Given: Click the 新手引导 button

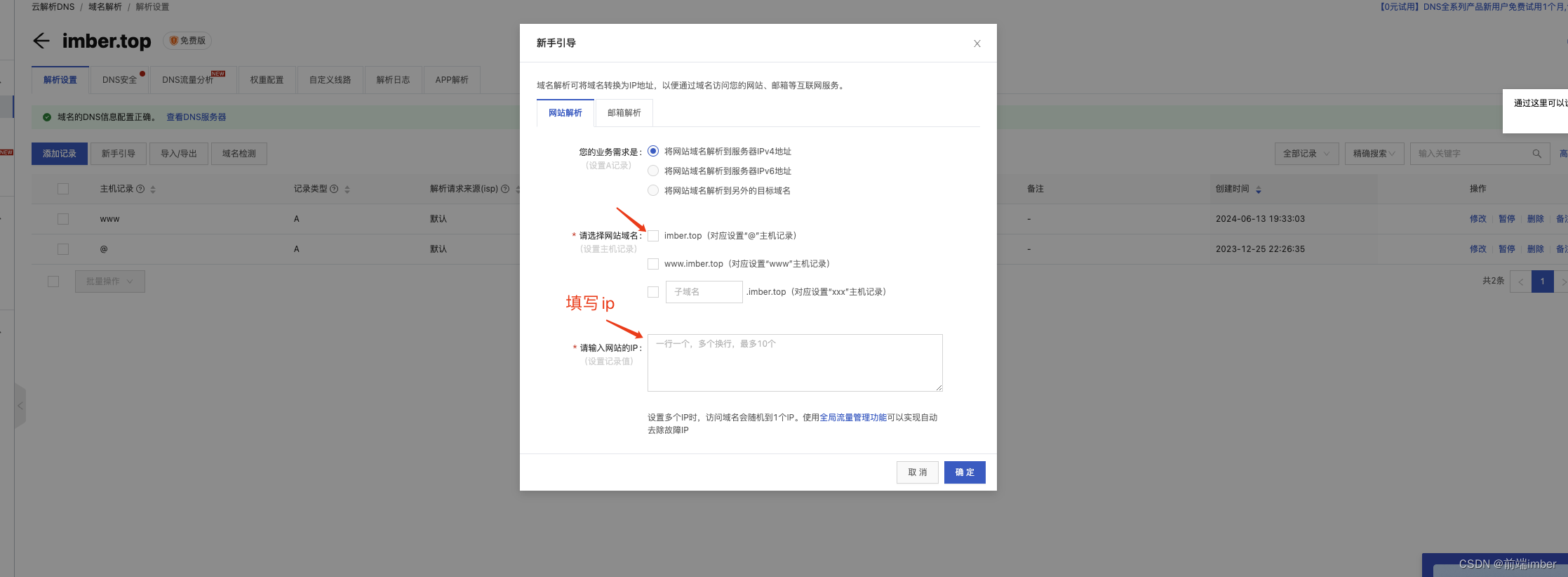Looking at the screenshot, I should (x=119, y=154).
